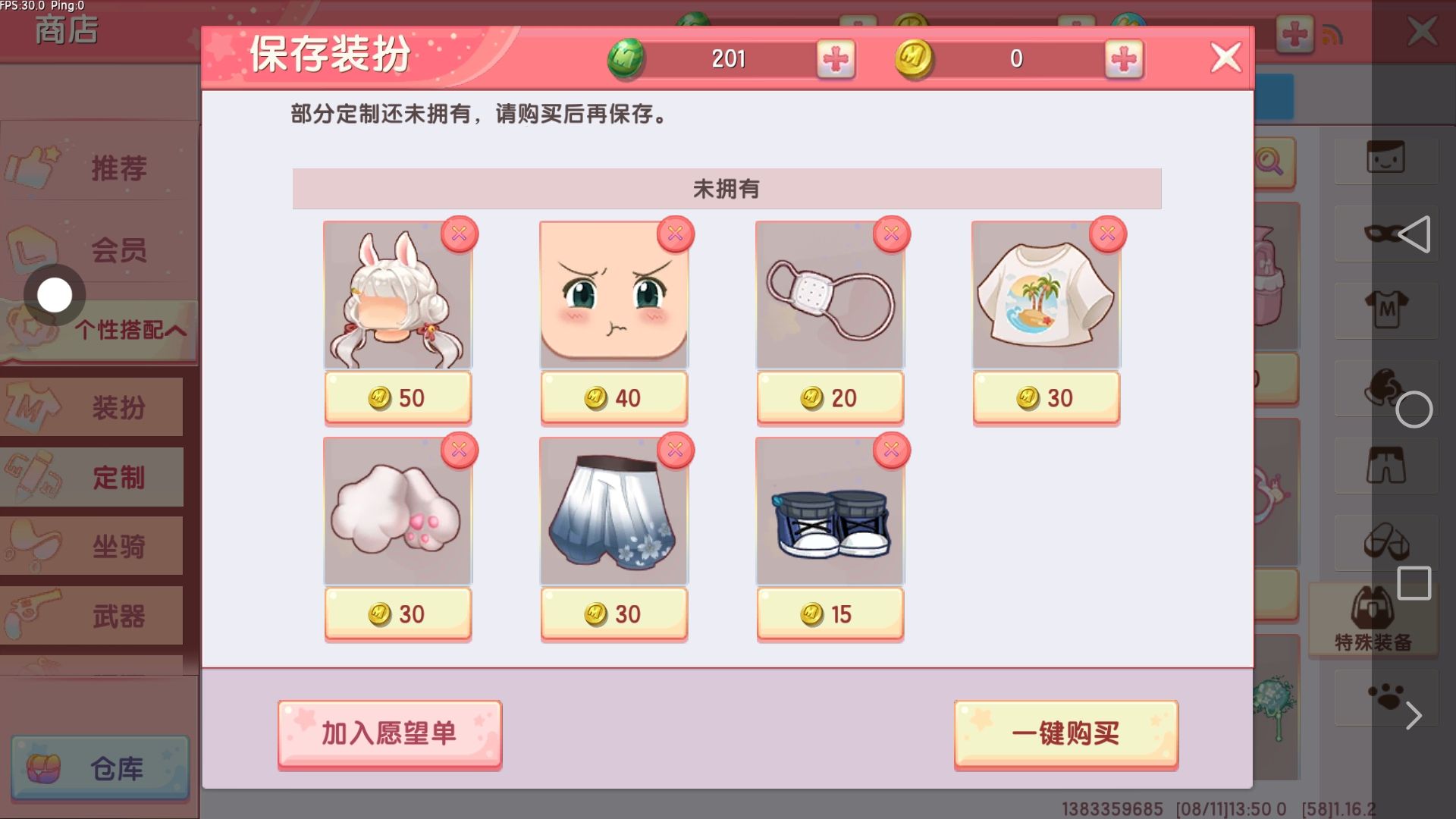The image size is (1456, 819).
Task: Open the 仓库 warehouse
Action: tap(100, 768)
